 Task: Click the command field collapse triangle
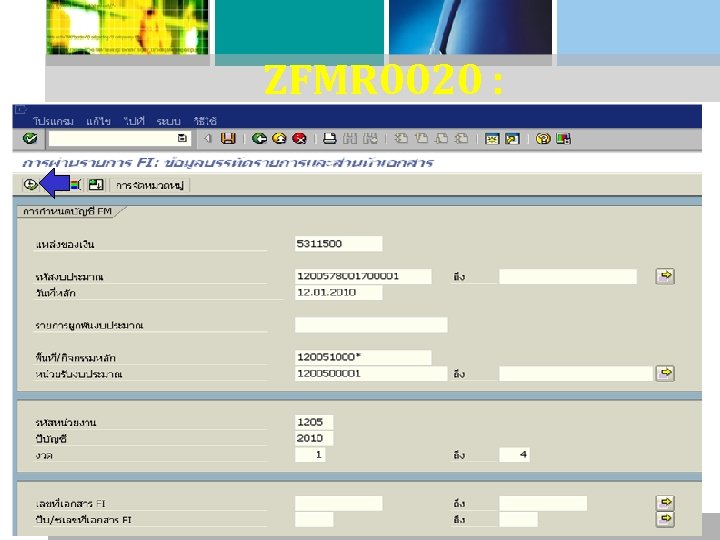click(x=208, y=138)
